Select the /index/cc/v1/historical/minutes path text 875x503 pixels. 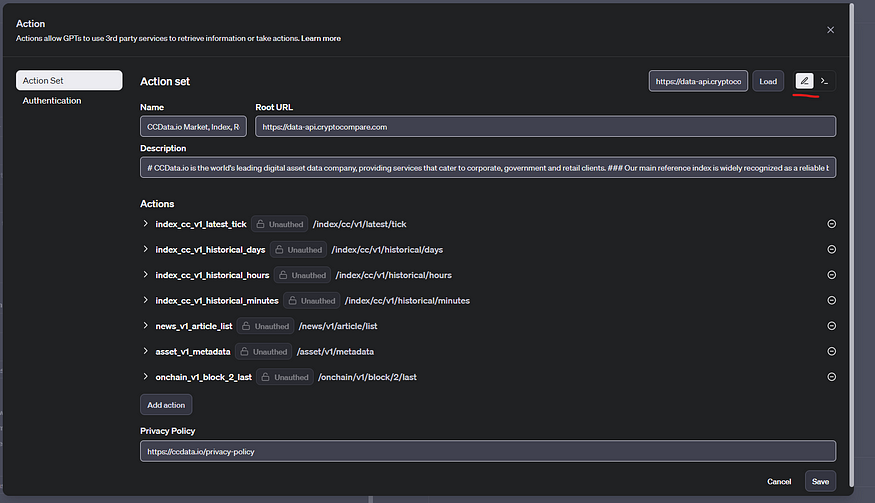coord(407,300)
